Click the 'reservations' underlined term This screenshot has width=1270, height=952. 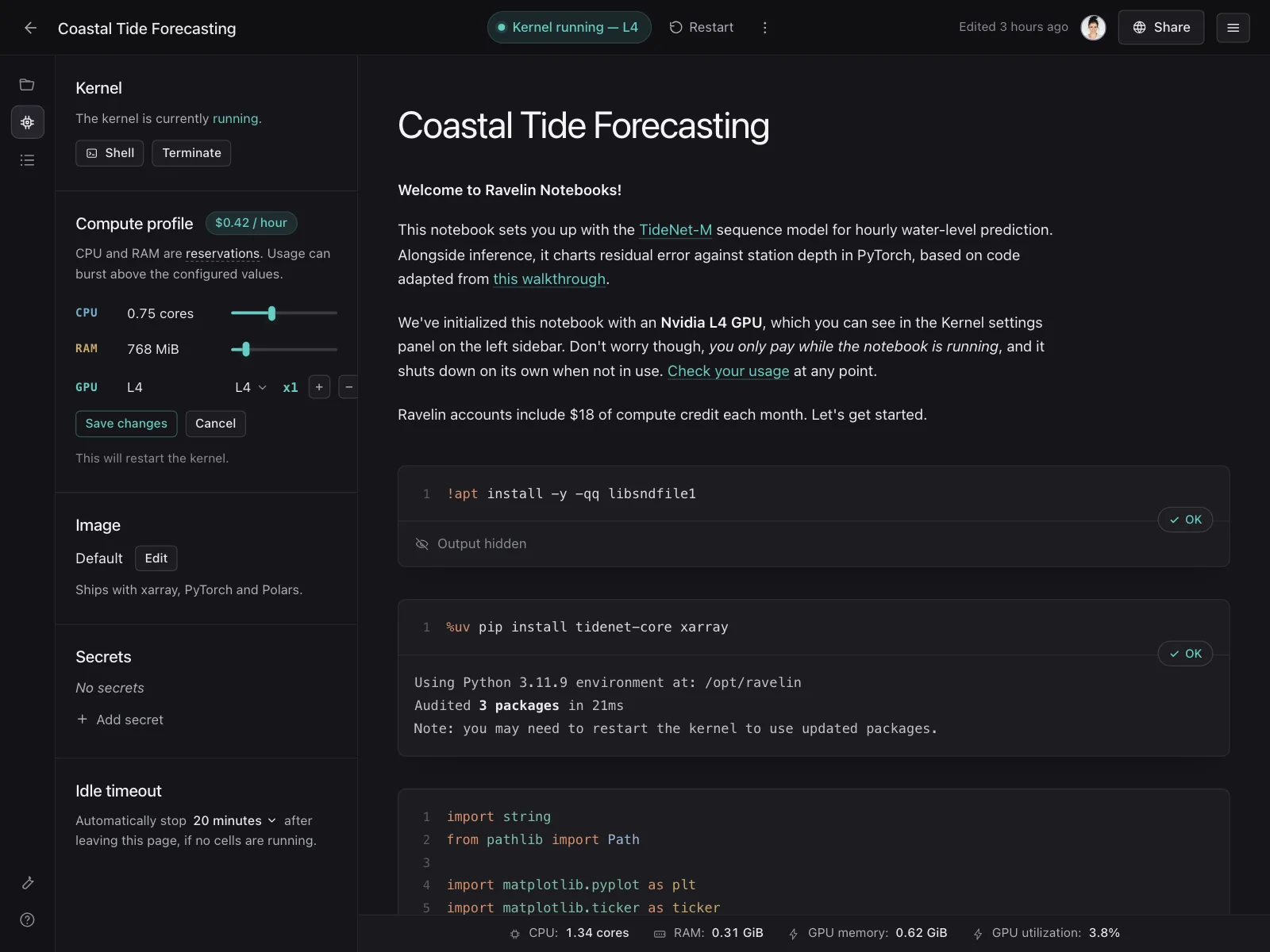point(223,254)
